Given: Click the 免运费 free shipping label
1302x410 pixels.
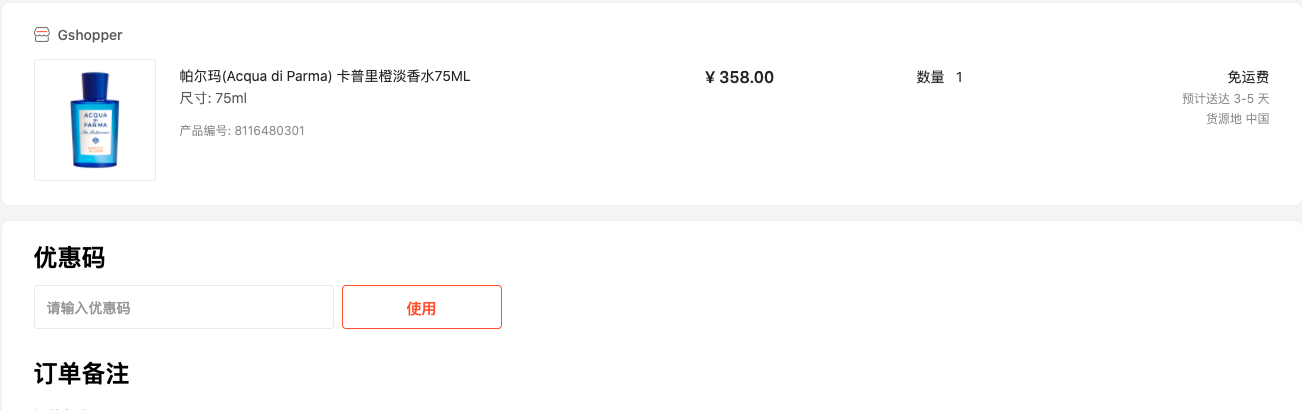Looking at the screenshot, I should (x=1248, y=77).
